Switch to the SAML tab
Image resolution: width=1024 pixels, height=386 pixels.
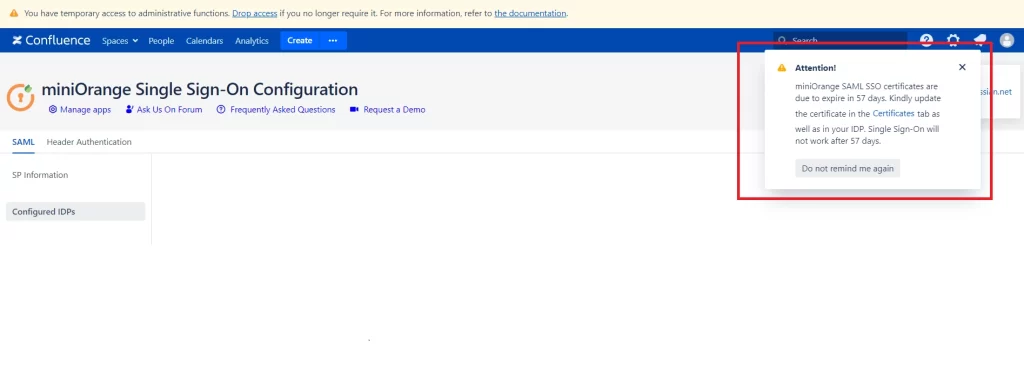24,142
